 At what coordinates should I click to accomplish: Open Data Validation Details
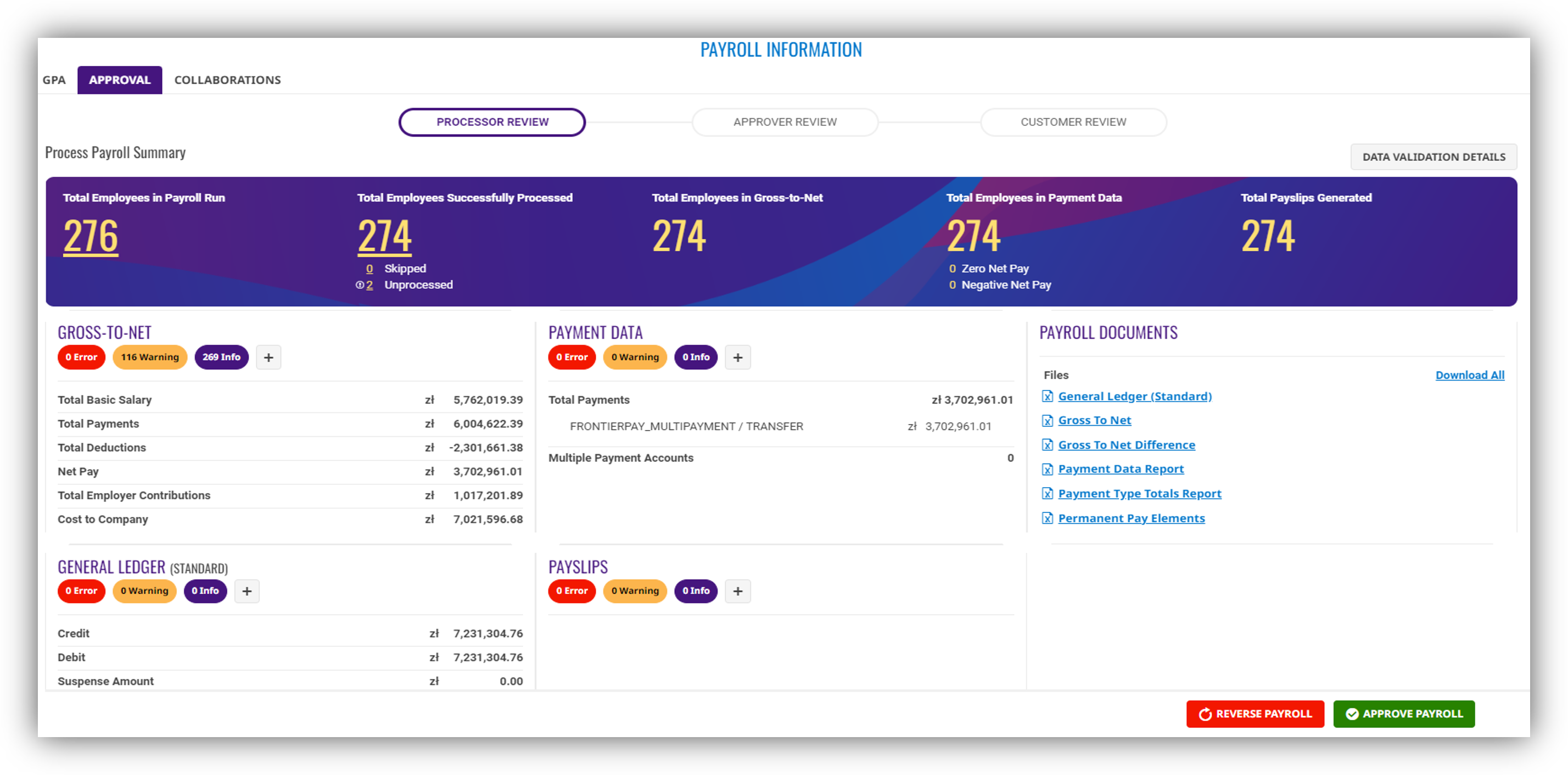click(x=1433, y=157)
